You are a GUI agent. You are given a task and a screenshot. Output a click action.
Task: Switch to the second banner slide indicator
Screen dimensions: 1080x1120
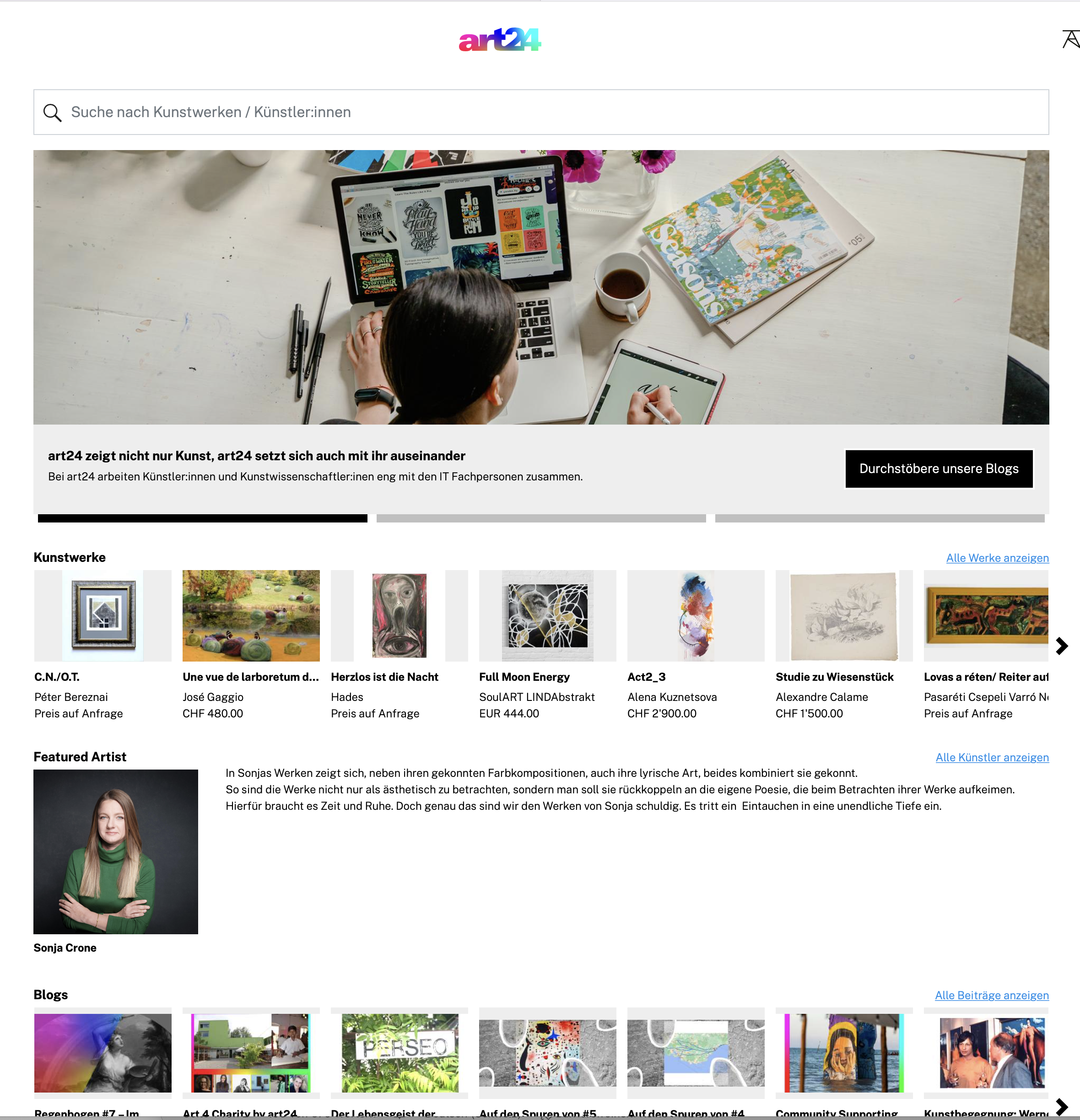[x=541, y=518]
